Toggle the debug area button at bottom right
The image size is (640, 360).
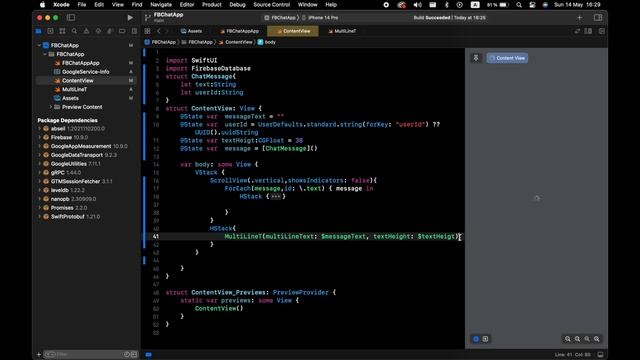coord(600,355)
